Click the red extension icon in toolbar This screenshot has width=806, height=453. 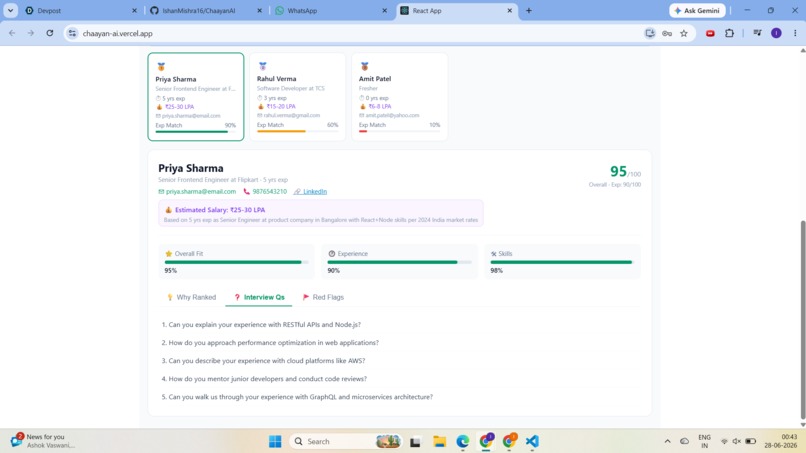pyautogui.click(x=710, y=33)
